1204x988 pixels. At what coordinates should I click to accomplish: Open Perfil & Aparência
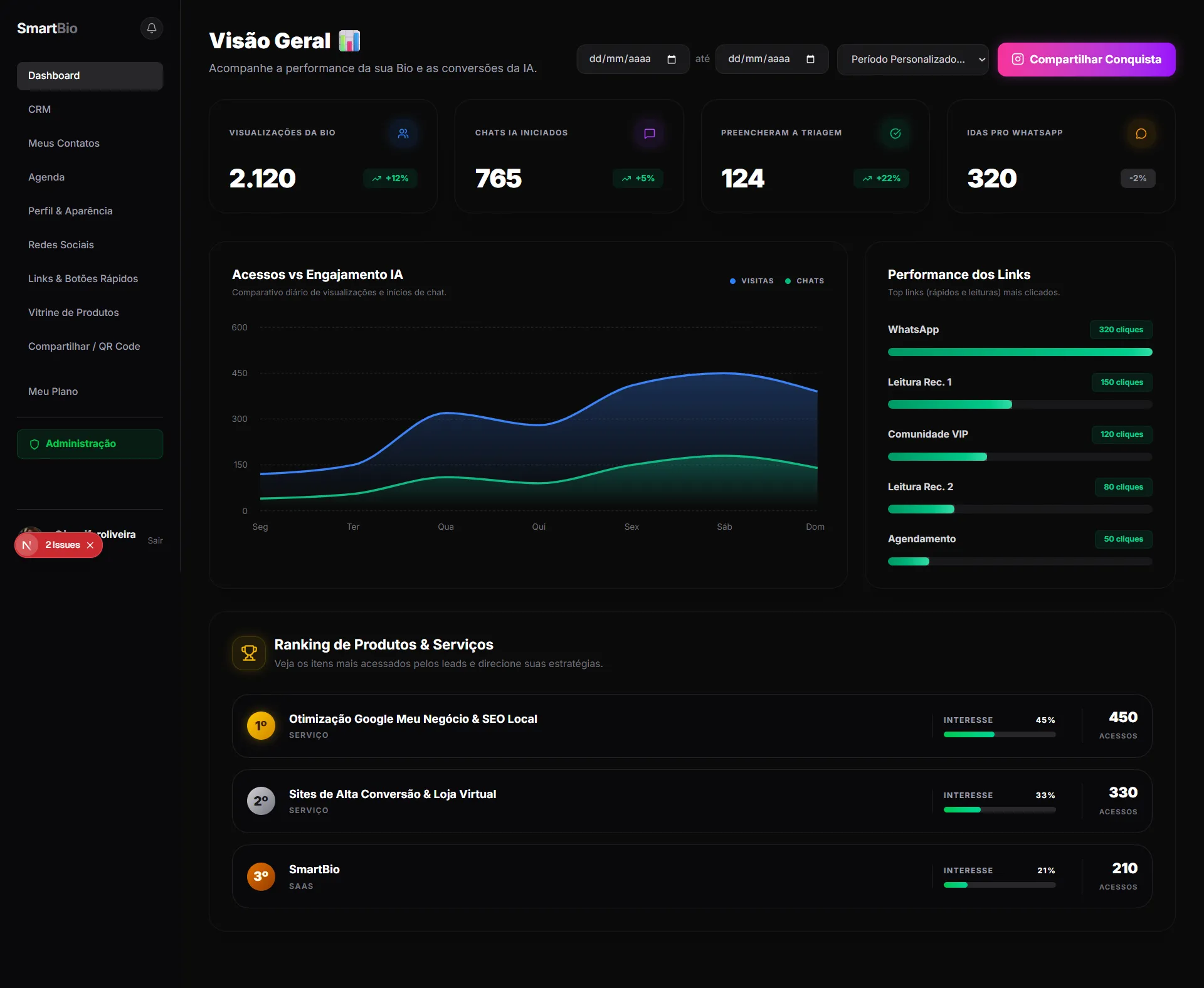[x=90, y=211]
